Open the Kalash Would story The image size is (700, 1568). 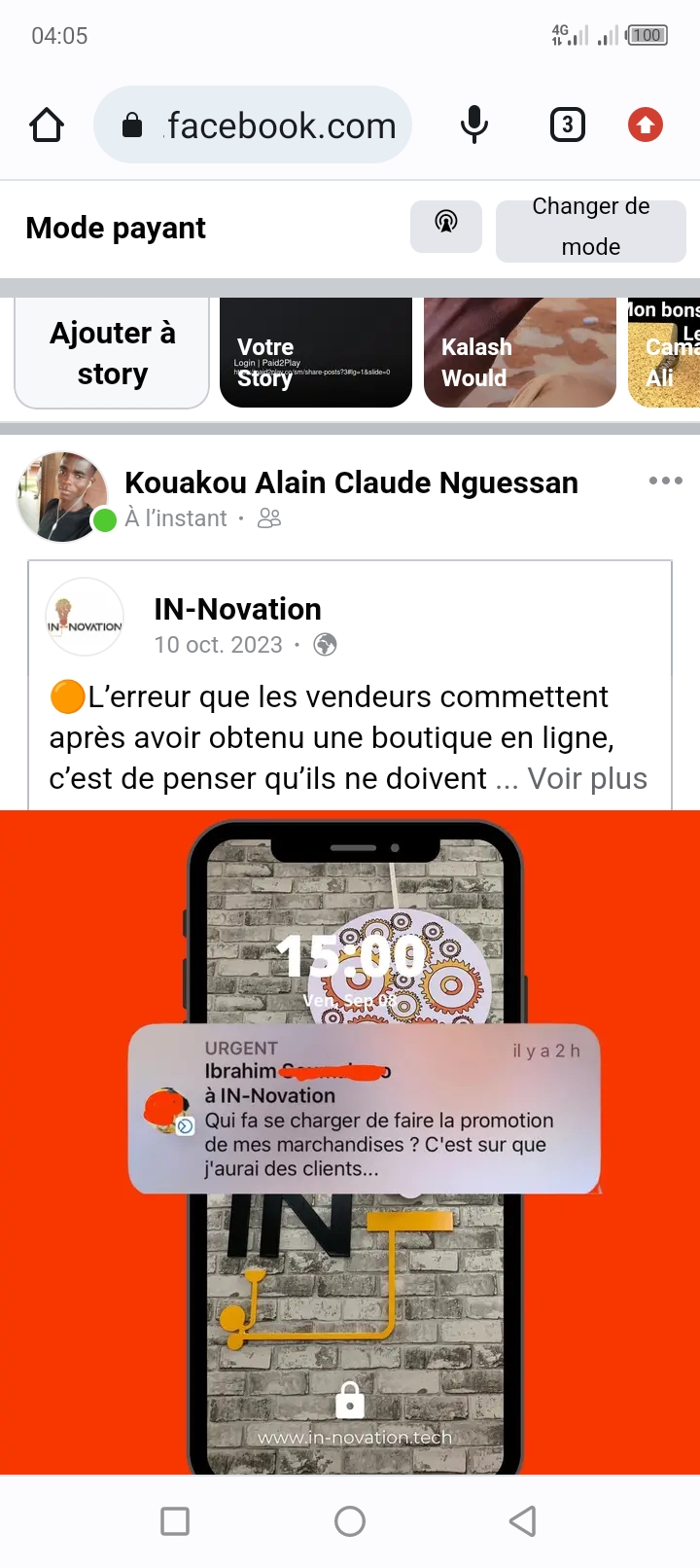point(520,353)
